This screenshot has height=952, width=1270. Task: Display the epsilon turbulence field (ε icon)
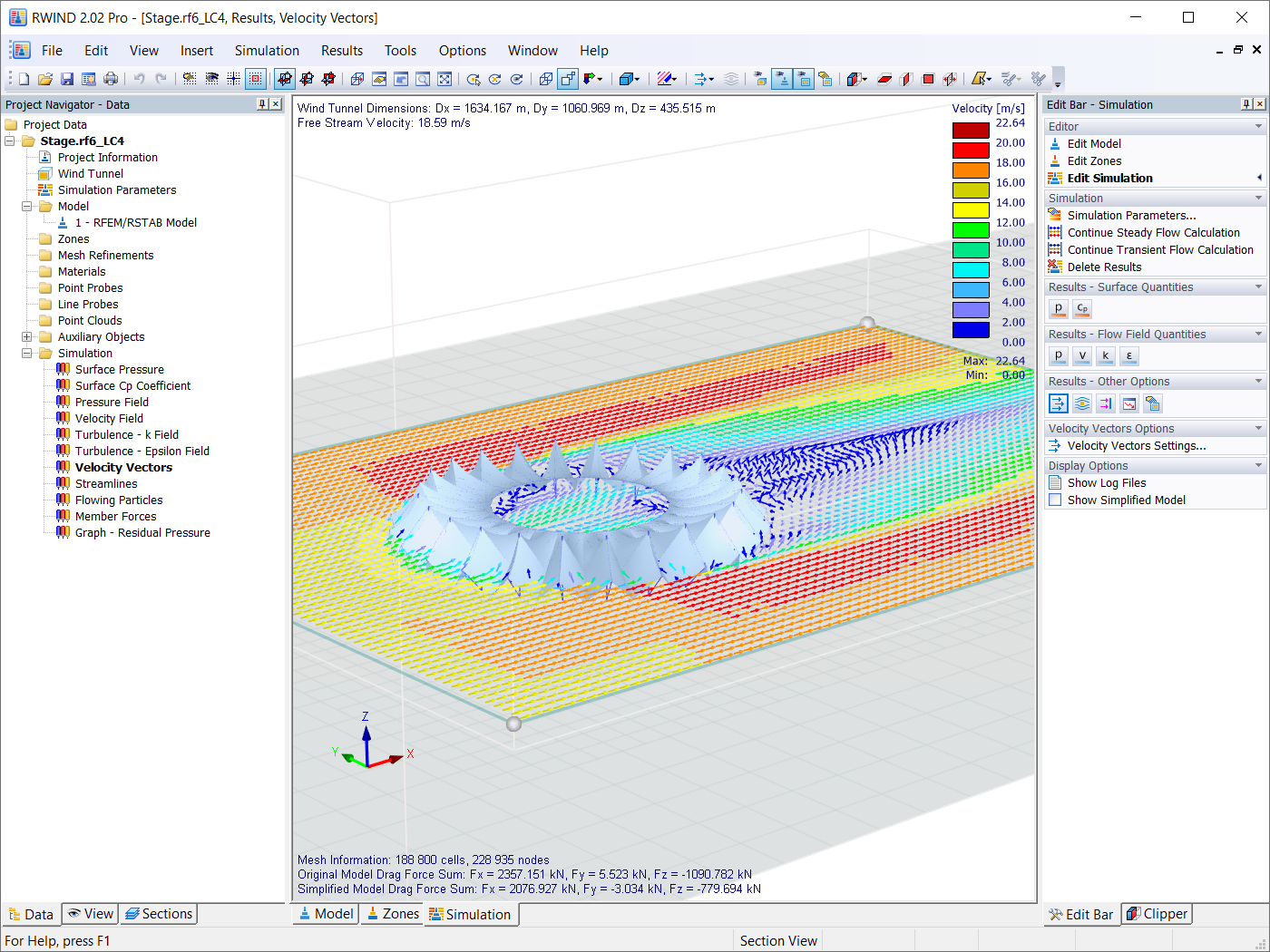click(1128, 355)
